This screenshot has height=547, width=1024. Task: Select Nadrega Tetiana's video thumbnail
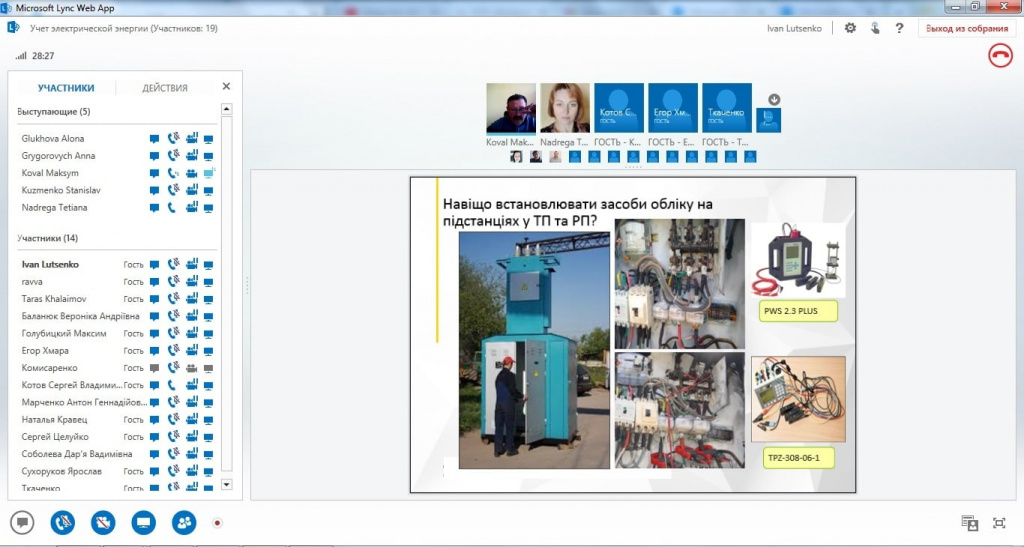(x=565, y=108)
